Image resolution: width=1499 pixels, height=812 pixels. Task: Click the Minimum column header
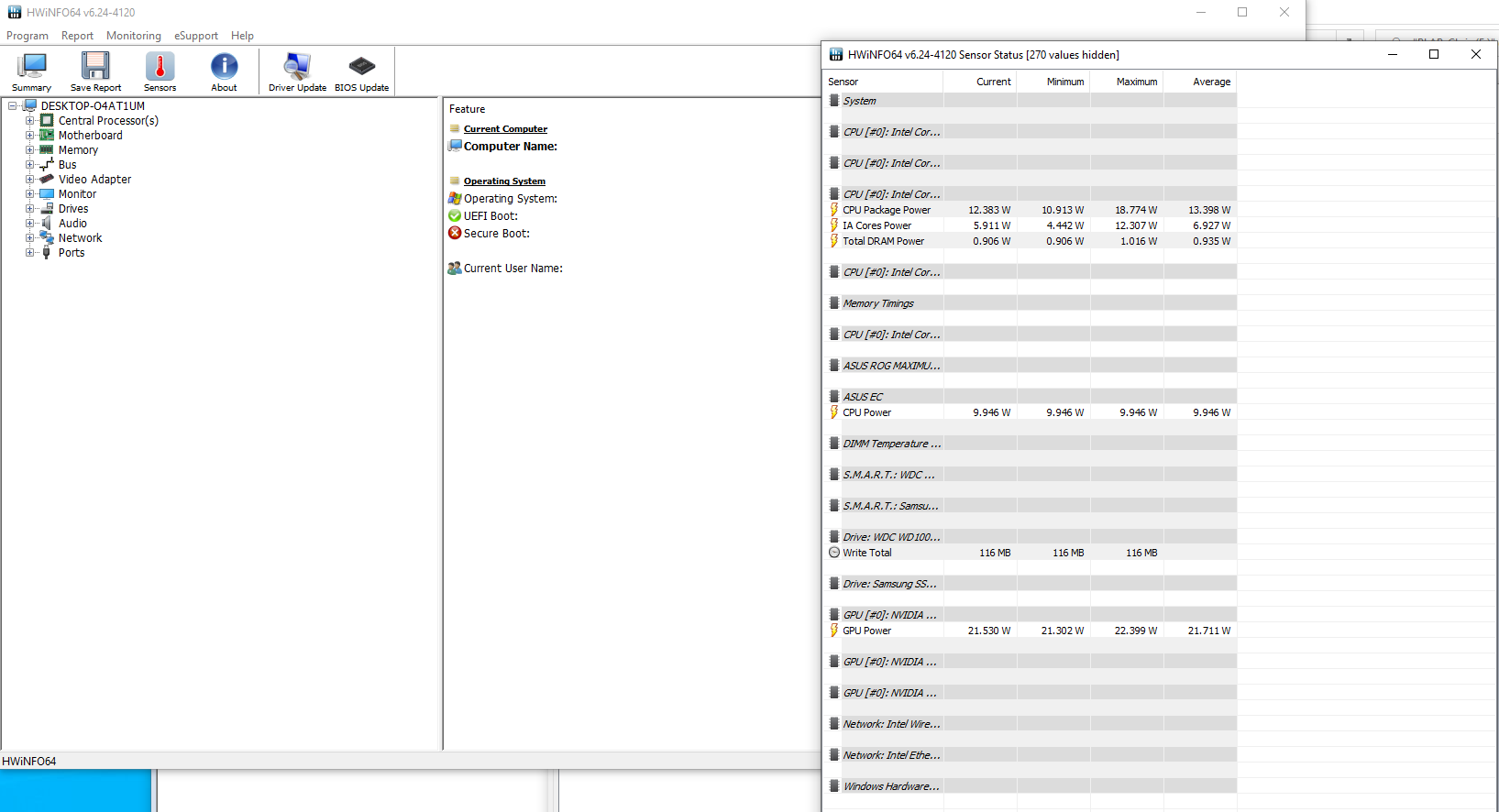tap(1053, 82)
